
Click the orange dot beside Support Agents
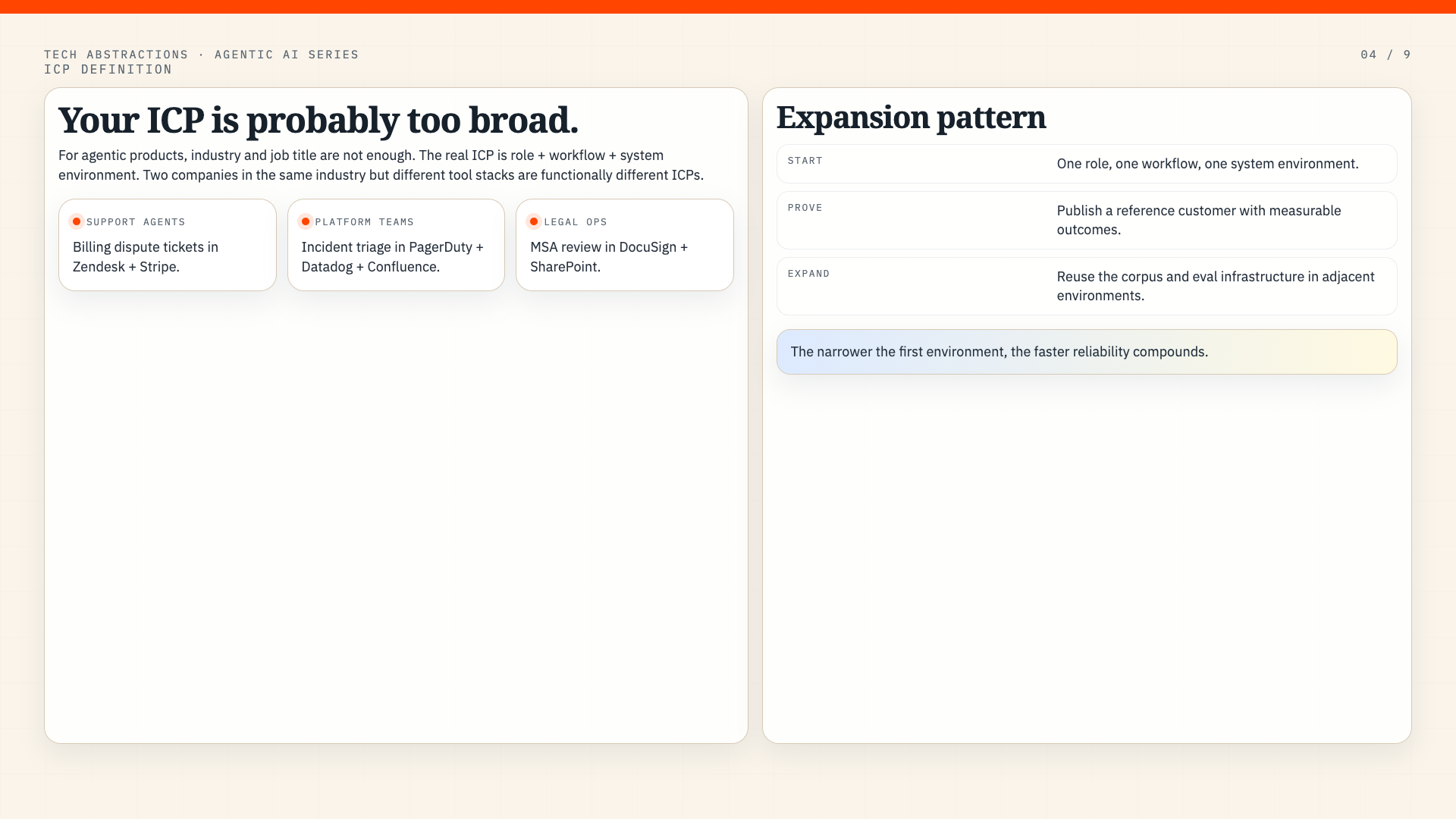(77, 221)
